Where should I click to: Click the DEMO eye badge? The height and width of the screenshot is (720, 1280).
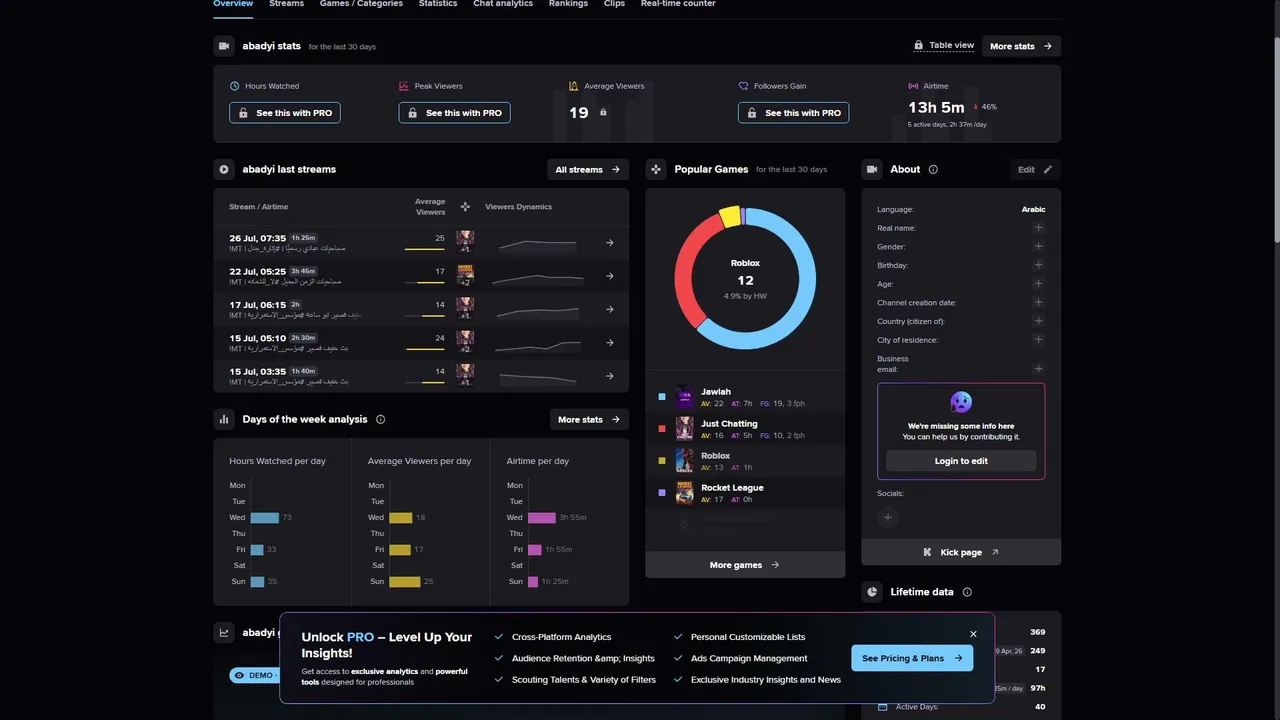[x=254, y=675]
